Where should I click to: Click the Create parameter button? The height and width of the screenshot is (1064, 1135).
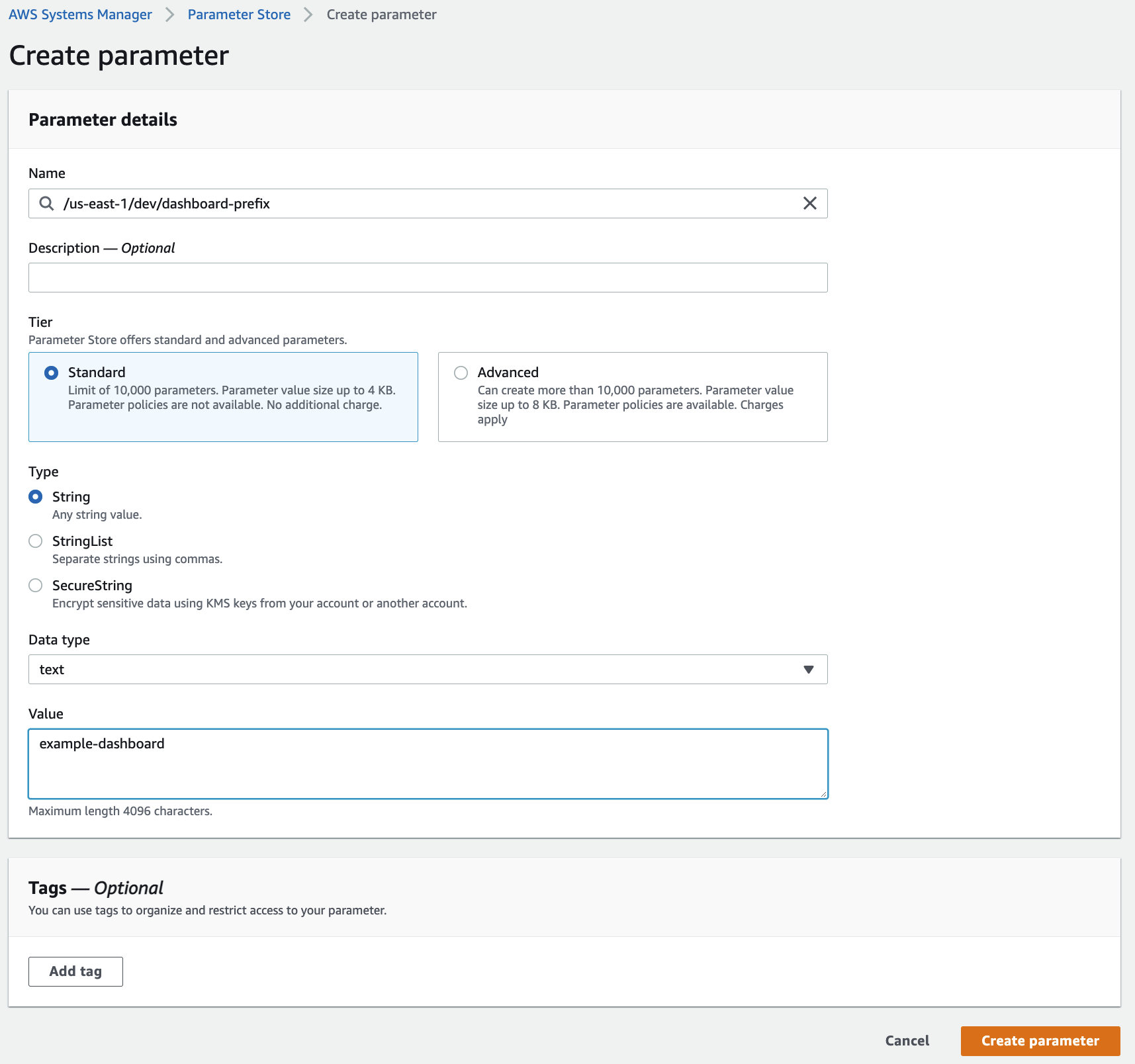point(1038,1040)
